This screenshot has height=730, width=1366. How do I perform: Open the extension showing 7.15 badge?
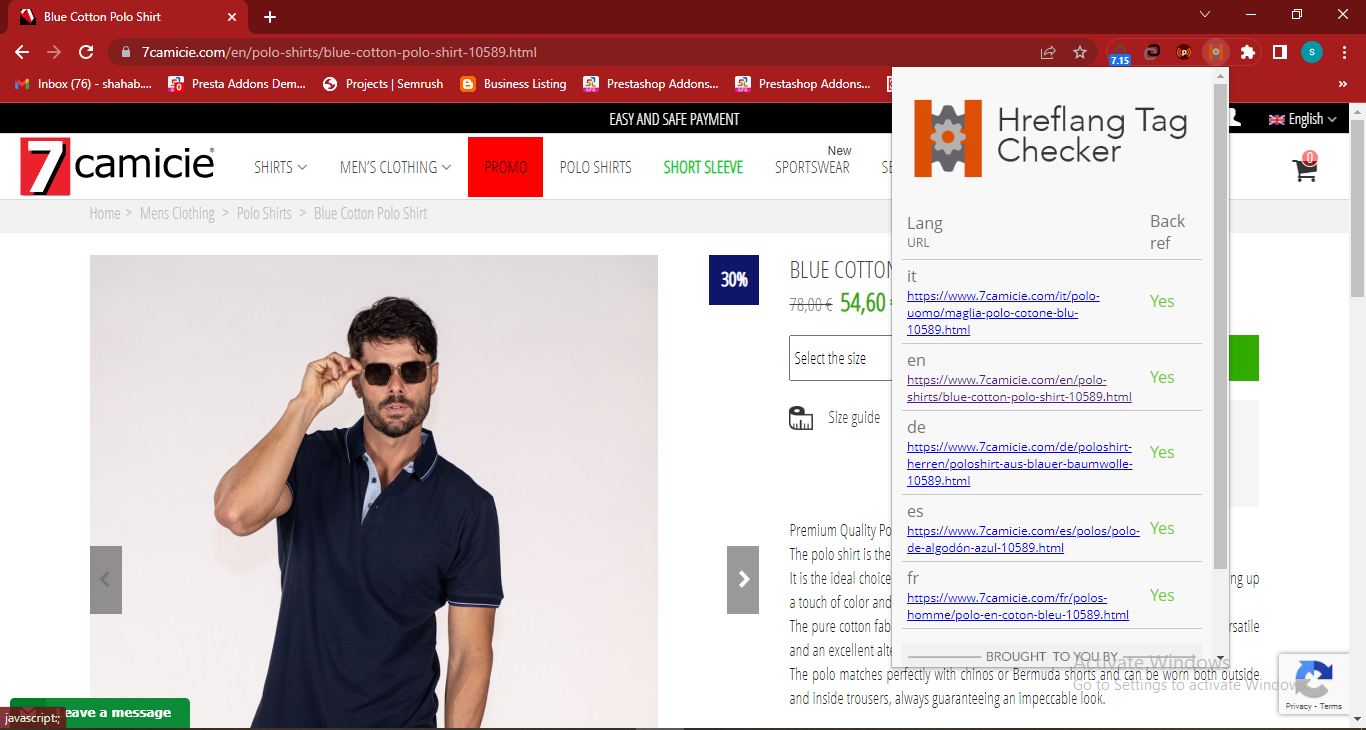1120,53
